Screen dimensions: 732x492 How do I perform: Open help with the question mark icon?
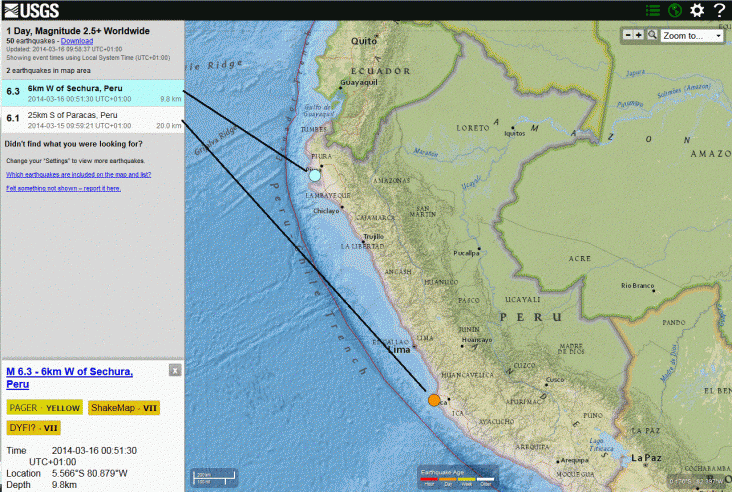719,10
